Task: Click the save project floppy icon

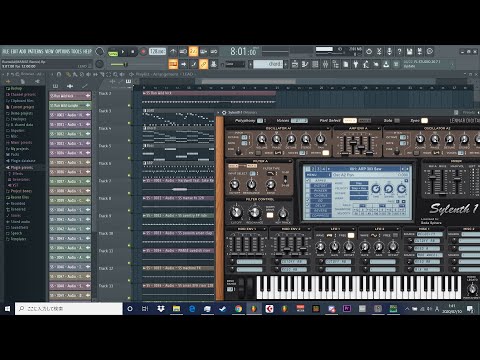Action: click(409, 51)
